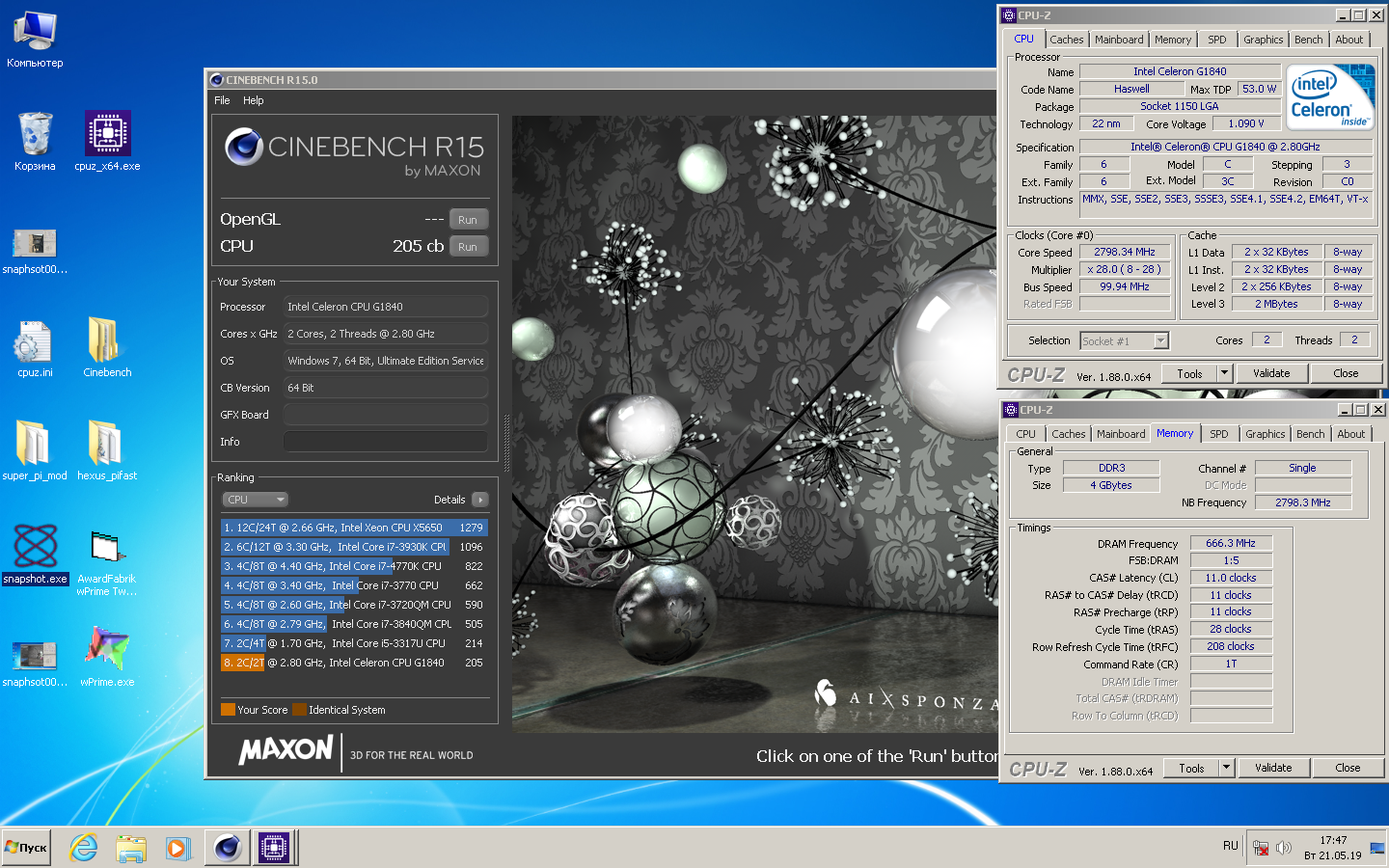
Task: Click Tools button in top CPU-Z
Action: pyautogui.click(x=1189, y=373)
